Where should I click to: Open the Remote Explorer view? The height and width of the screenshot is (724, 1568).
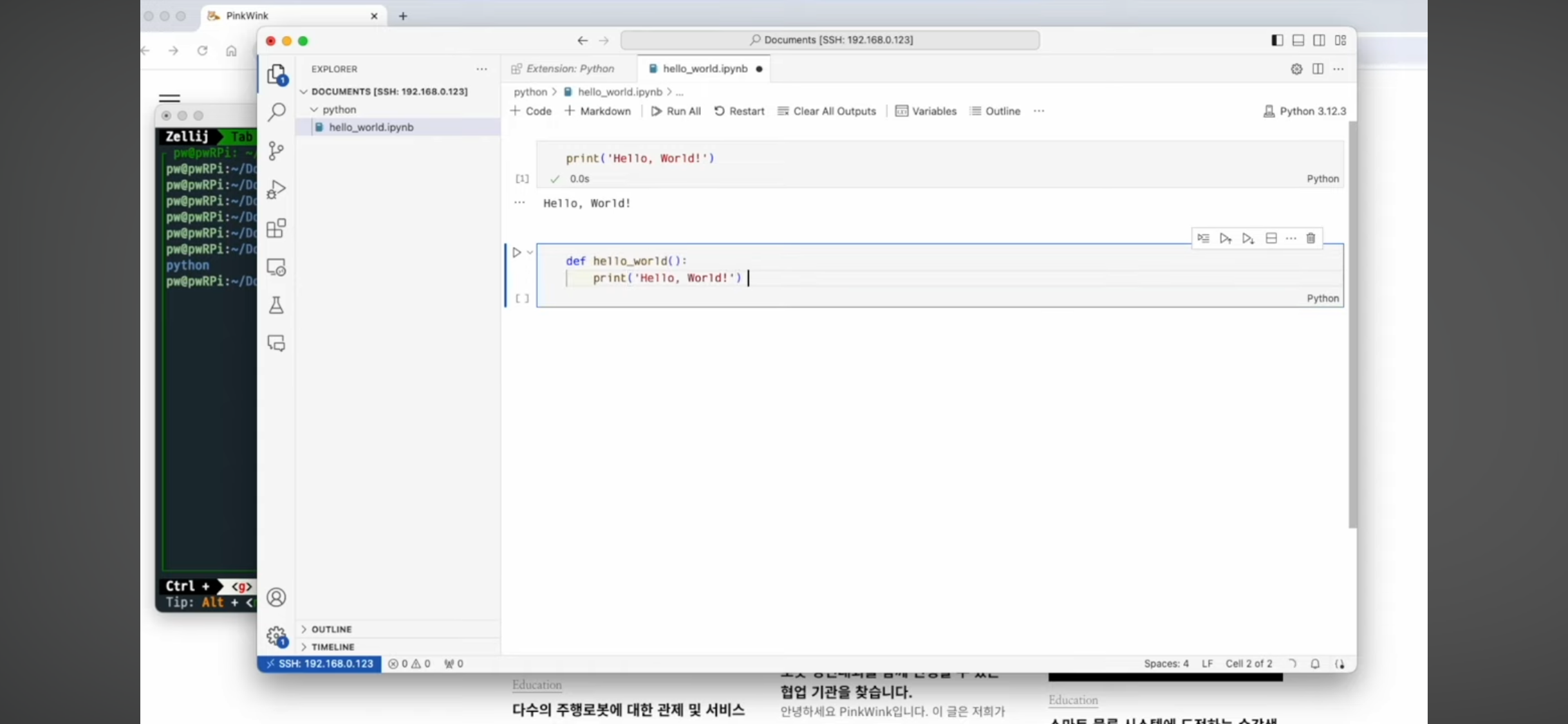276,267
